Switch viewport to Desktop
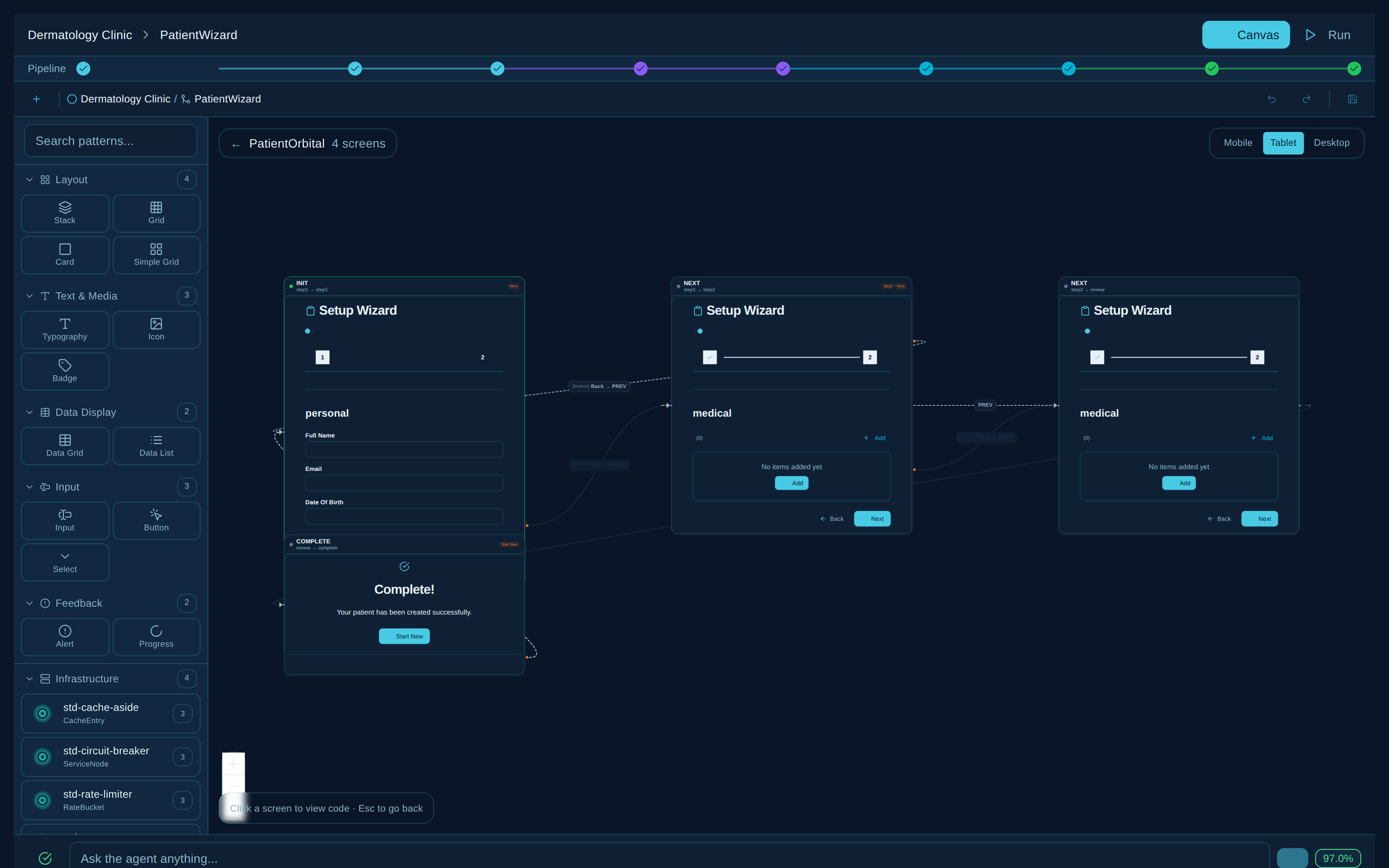This screenshot has width=1389, height=868. 1331,143
